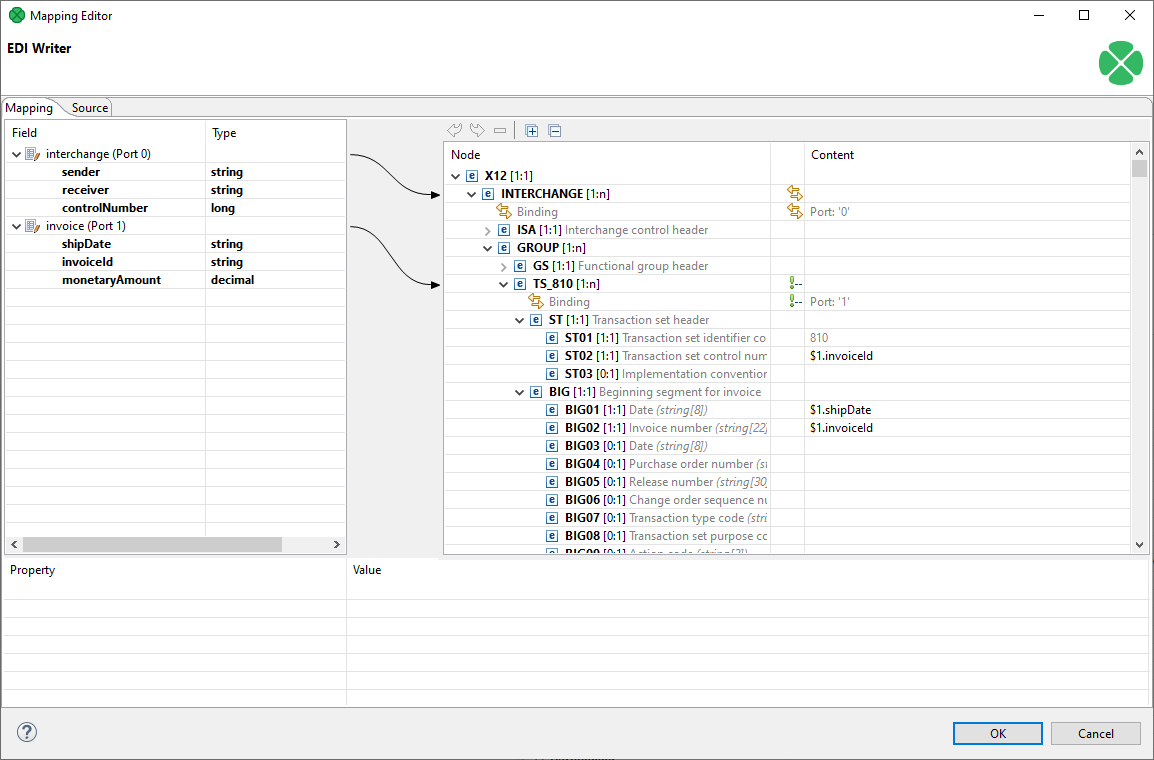Click the green binding indicator beside TS_810
The width and height of the screenshot is (1154, 760).
point(794,283)
